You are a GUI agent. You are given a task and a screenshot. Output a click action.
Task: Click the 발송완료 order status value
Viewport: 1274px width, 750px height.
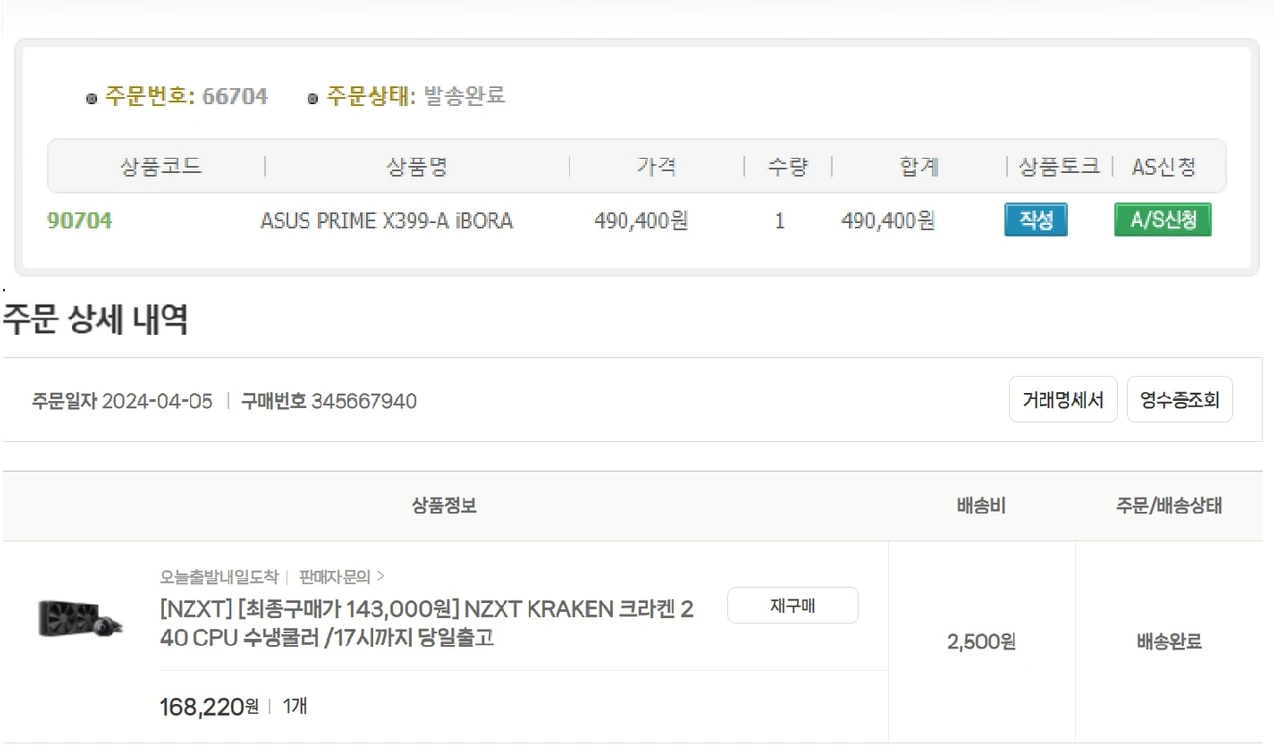[465, 96]
